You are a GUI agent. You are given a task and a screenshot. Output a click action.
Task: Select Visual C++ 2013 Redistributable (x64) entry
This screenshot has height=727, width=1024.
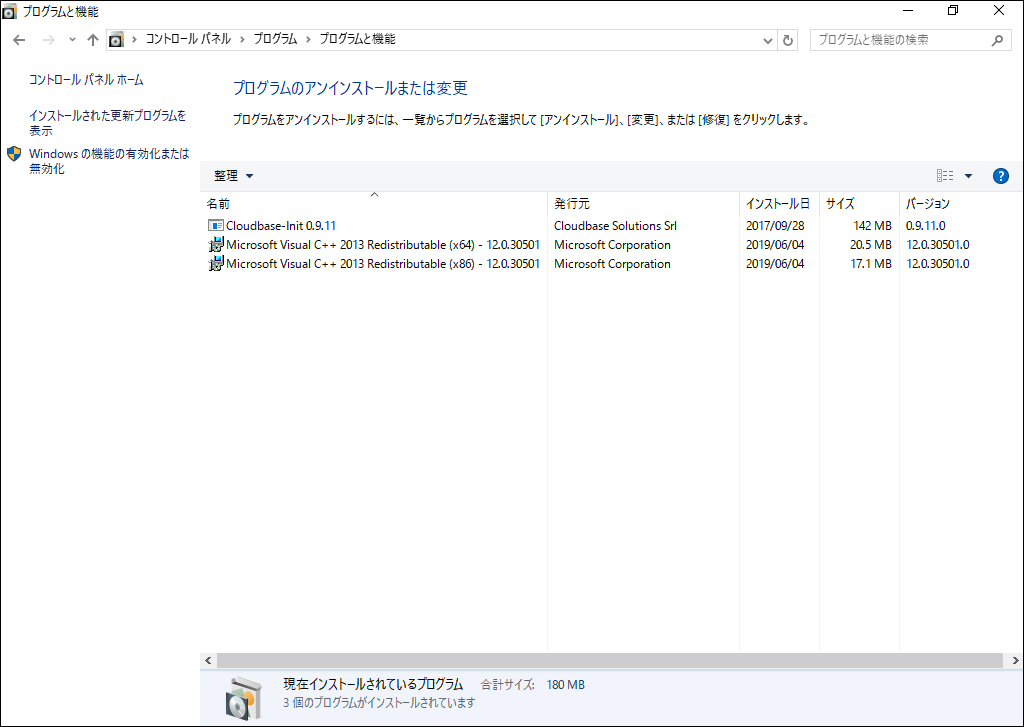[x=383, y=245]
